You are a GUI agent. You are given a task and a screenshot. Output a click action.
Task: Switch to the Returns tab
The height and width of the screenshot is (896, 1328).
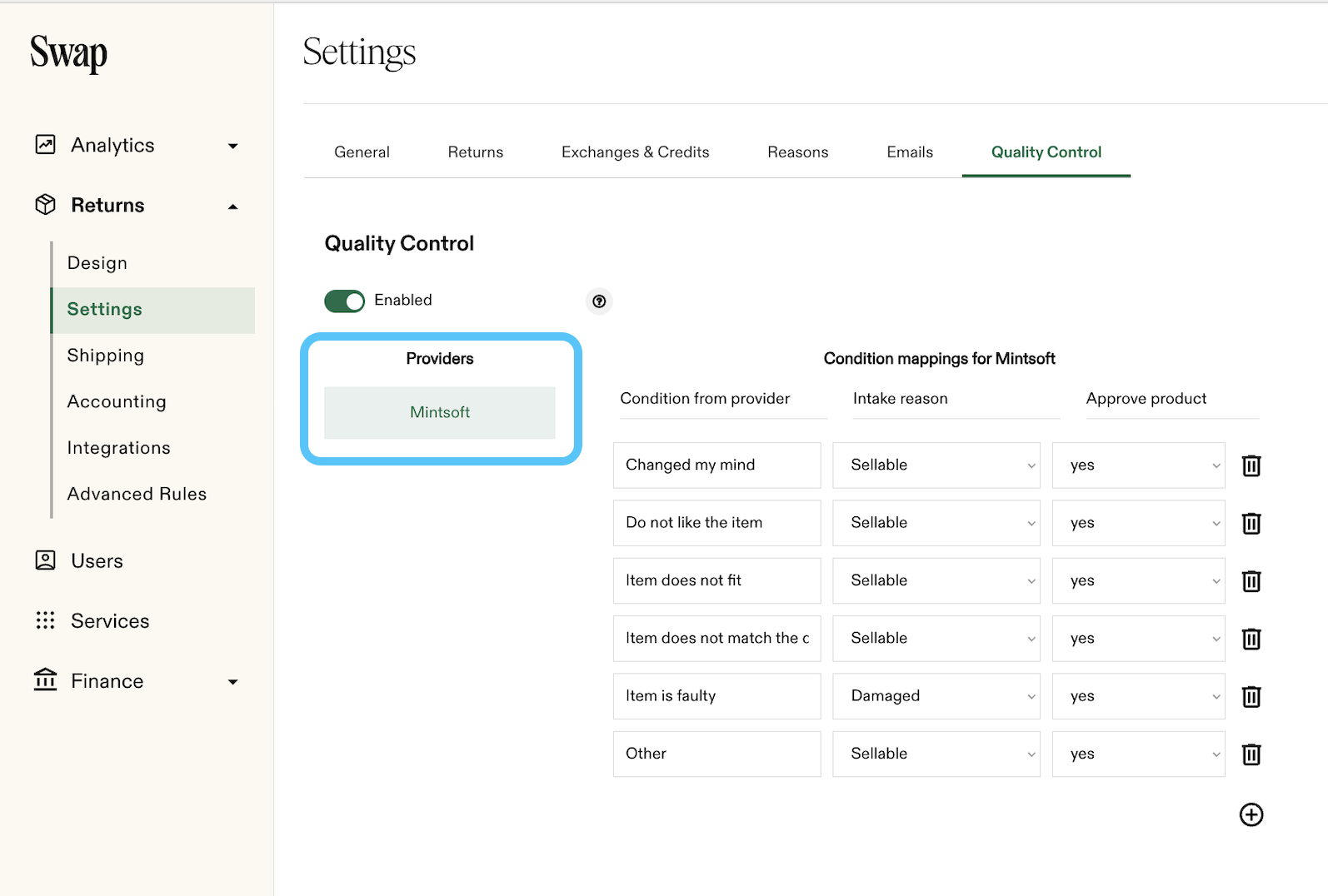[x=476, y=152]
